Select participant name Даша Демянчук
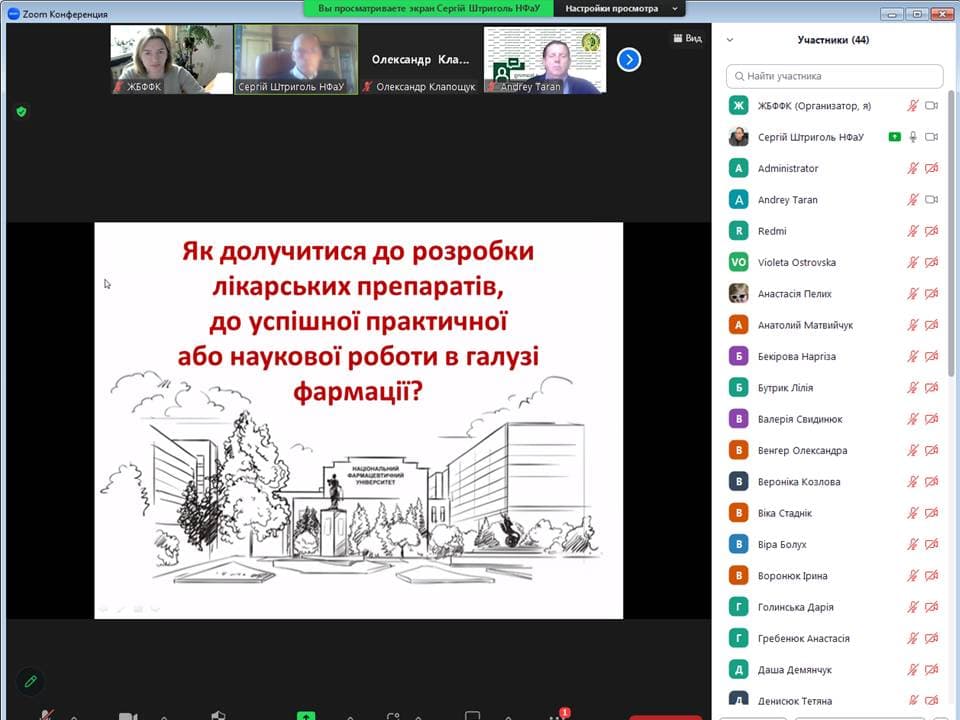Image resolution: width=960 pixels, height=720 pixels. (795, 670)
